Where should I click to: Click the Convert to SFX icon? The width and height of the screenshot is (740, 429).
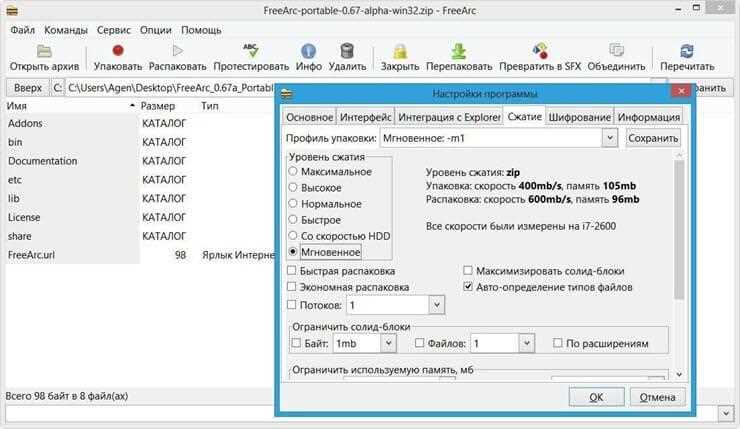click(x=540, y=50)
